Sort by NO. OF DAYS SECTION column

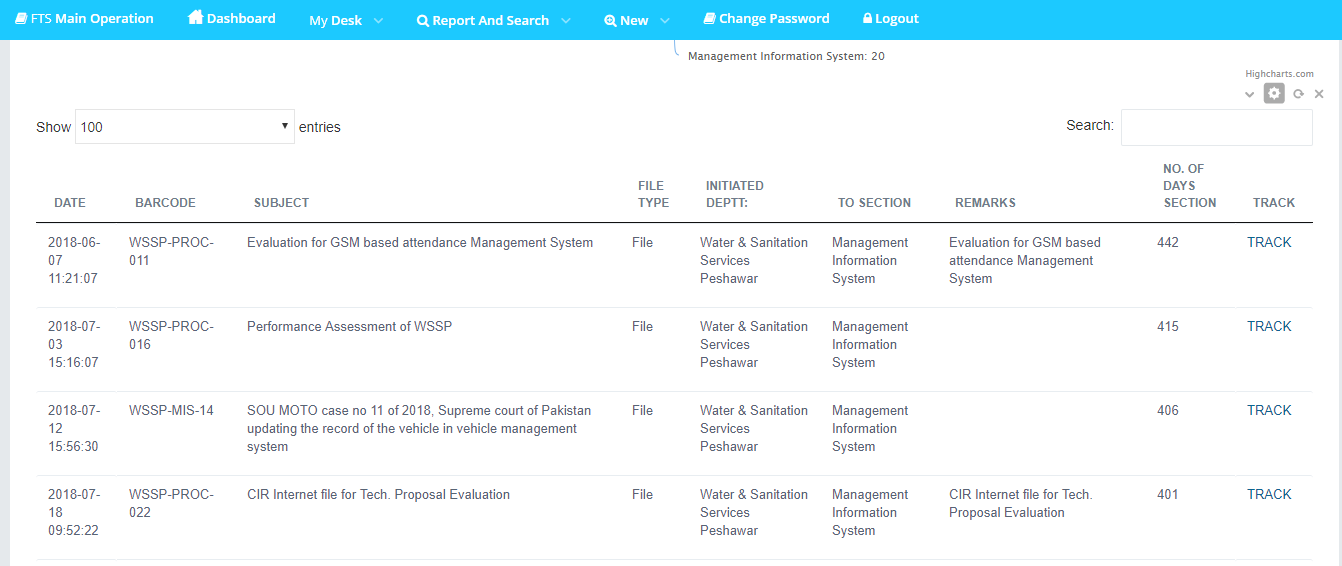pyautogui.click(x=1189, y=186)
